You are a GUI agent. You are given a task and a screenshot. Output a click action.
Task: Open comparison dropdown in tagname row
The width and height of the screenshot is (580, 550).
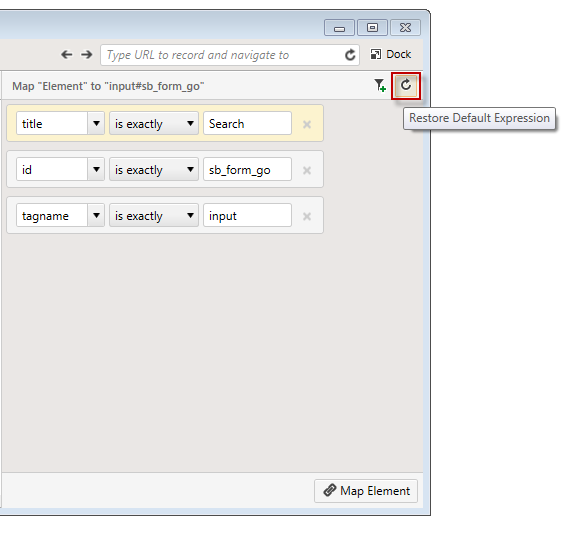pos(154,215)
